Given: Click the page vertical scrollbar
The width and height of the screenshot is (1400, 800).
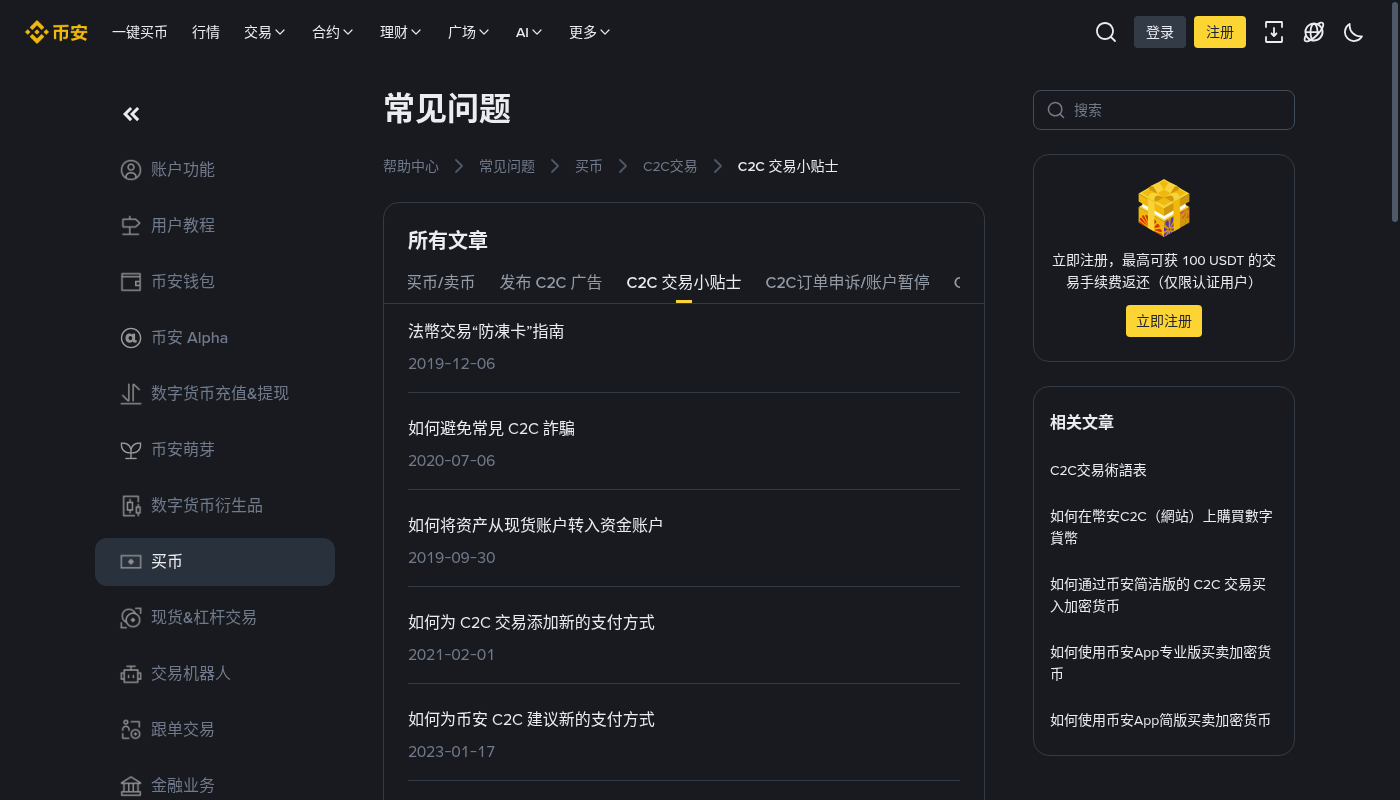Looking at the screenshot, I should pos(1396,110).
